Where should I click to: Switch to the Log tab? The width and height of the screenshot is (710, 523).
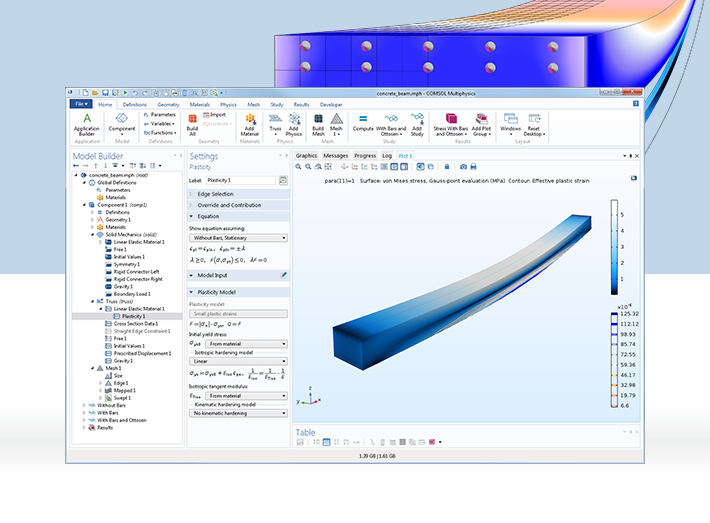pos(387,155)
